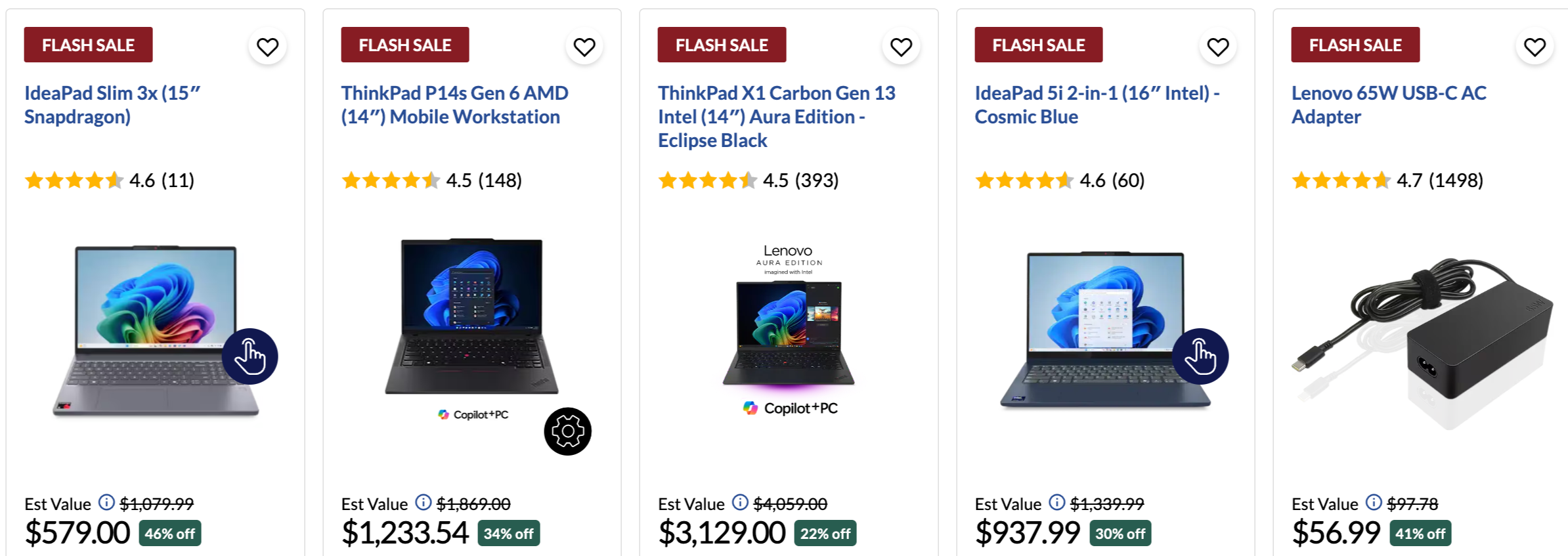1568x556 pixels.
Task: Add IdeaPad Slim 3x to wishlist
Action: (267, 47)
